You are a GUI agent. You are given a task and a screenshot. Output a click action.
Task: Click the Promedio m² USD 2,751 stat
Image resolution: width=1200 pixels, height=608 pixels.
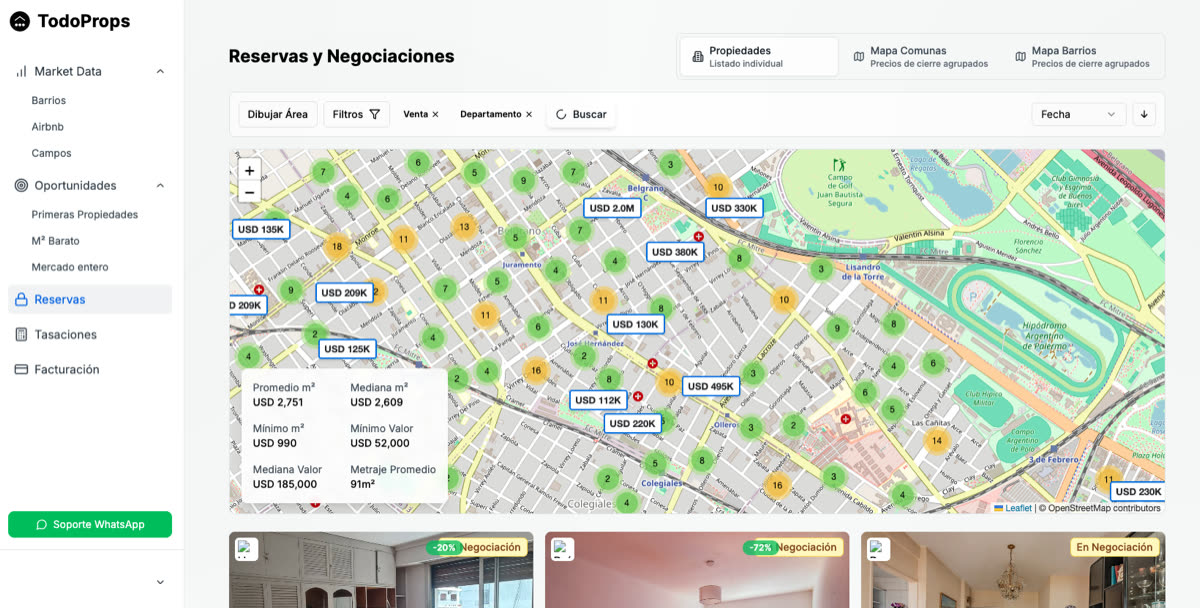tap(284, 395)
